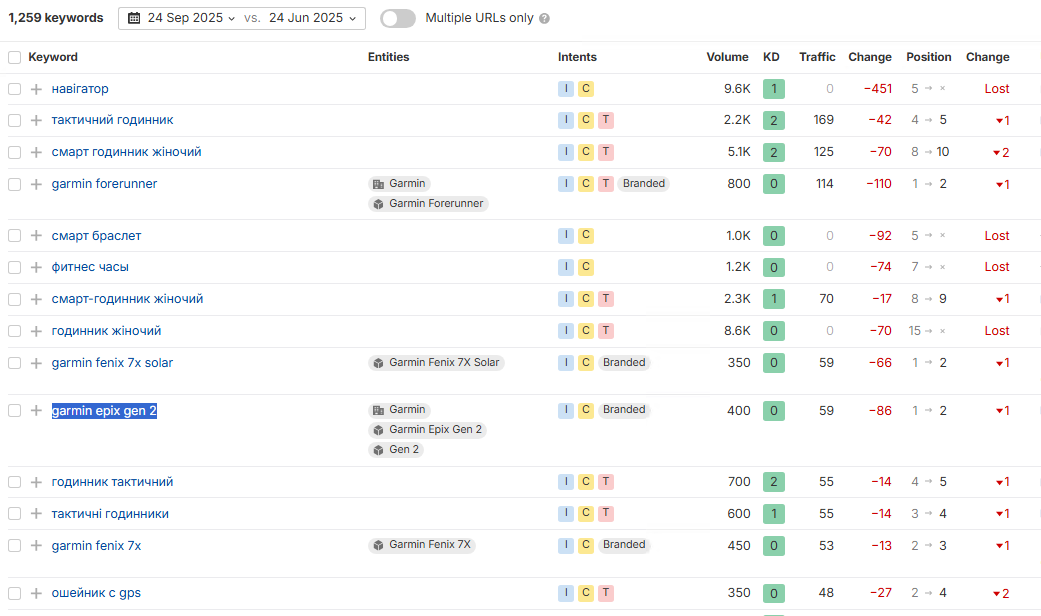The width and height of the screenshot is (1041, 616).
Task: Click Gen 2 entity tag
Action: 396,449
